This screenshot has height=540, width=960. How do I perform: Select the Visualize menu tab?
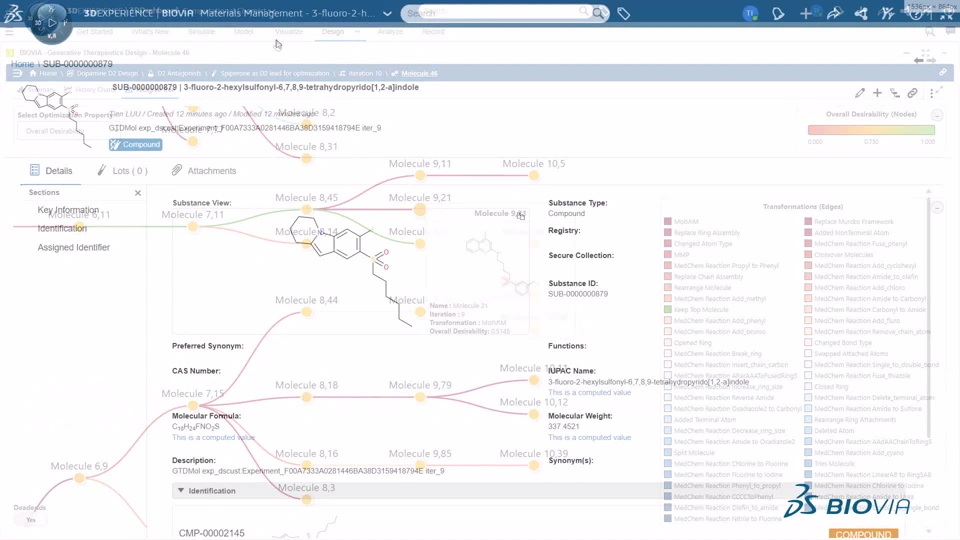(289, 31)
